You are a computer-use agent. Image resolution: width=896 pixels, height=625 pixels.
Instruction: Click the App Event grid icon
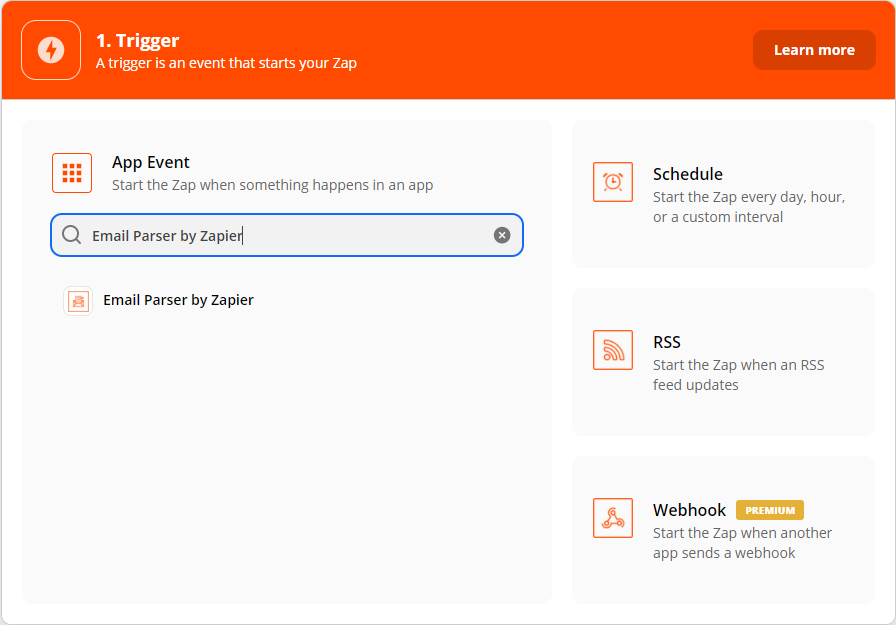coord(72,173)
